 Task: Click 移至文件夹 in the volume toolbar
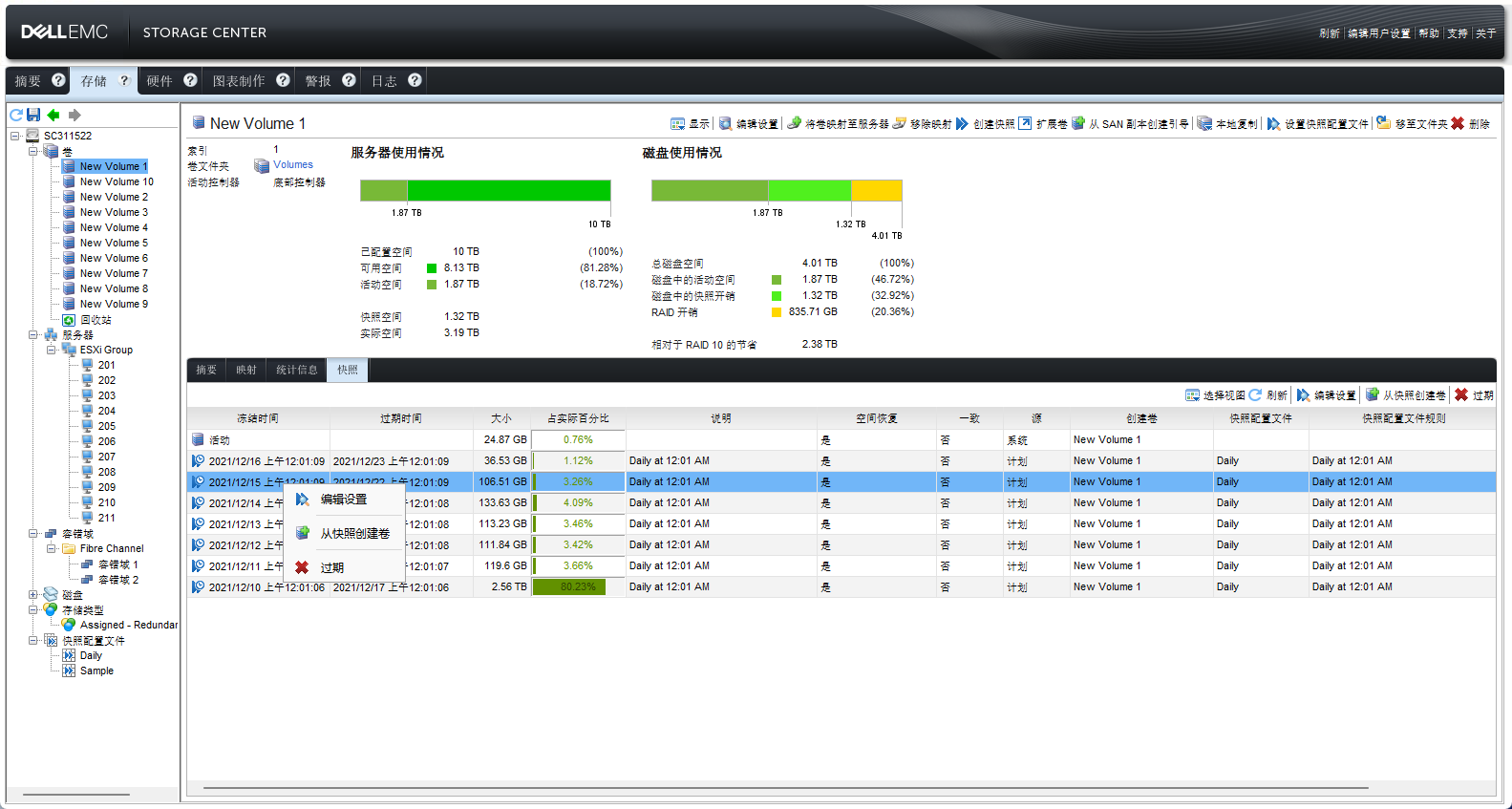click(x=1412, y=124)
